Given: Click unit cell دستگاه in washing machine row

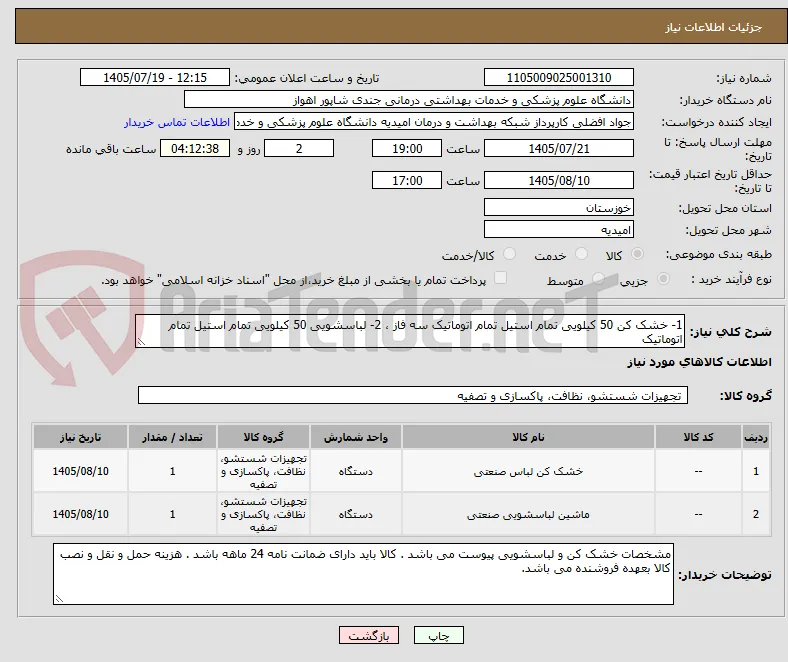Looking at the screenshot, I should pos(355,514).
